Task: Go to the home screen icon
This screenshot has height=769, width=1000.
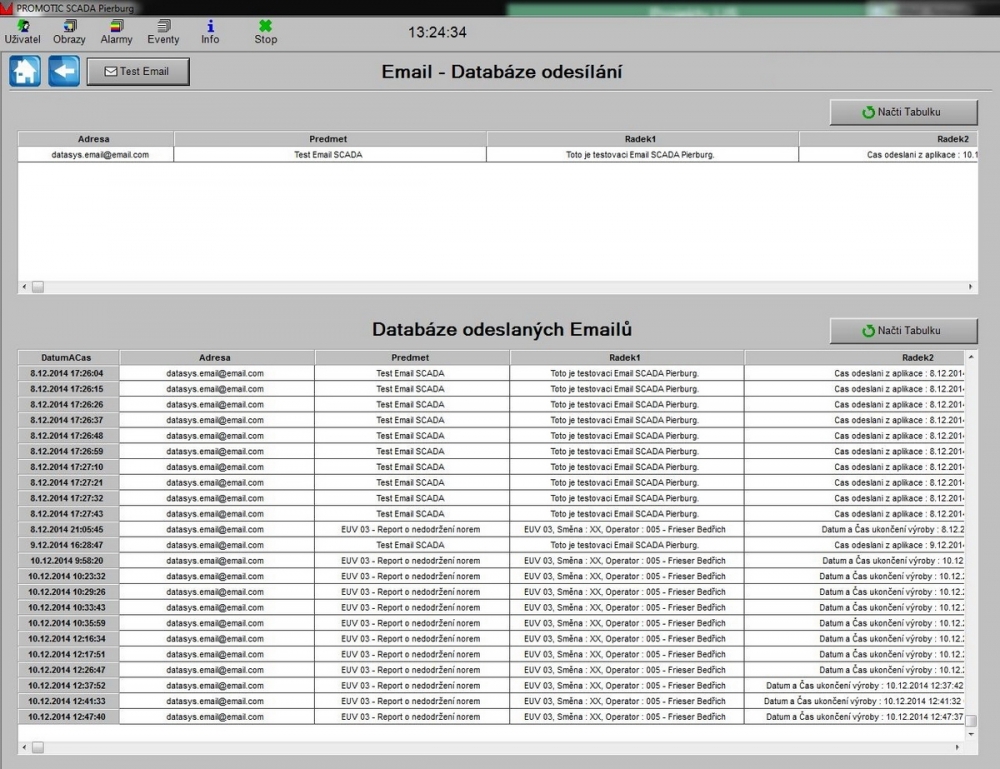Action: [25, 72]
